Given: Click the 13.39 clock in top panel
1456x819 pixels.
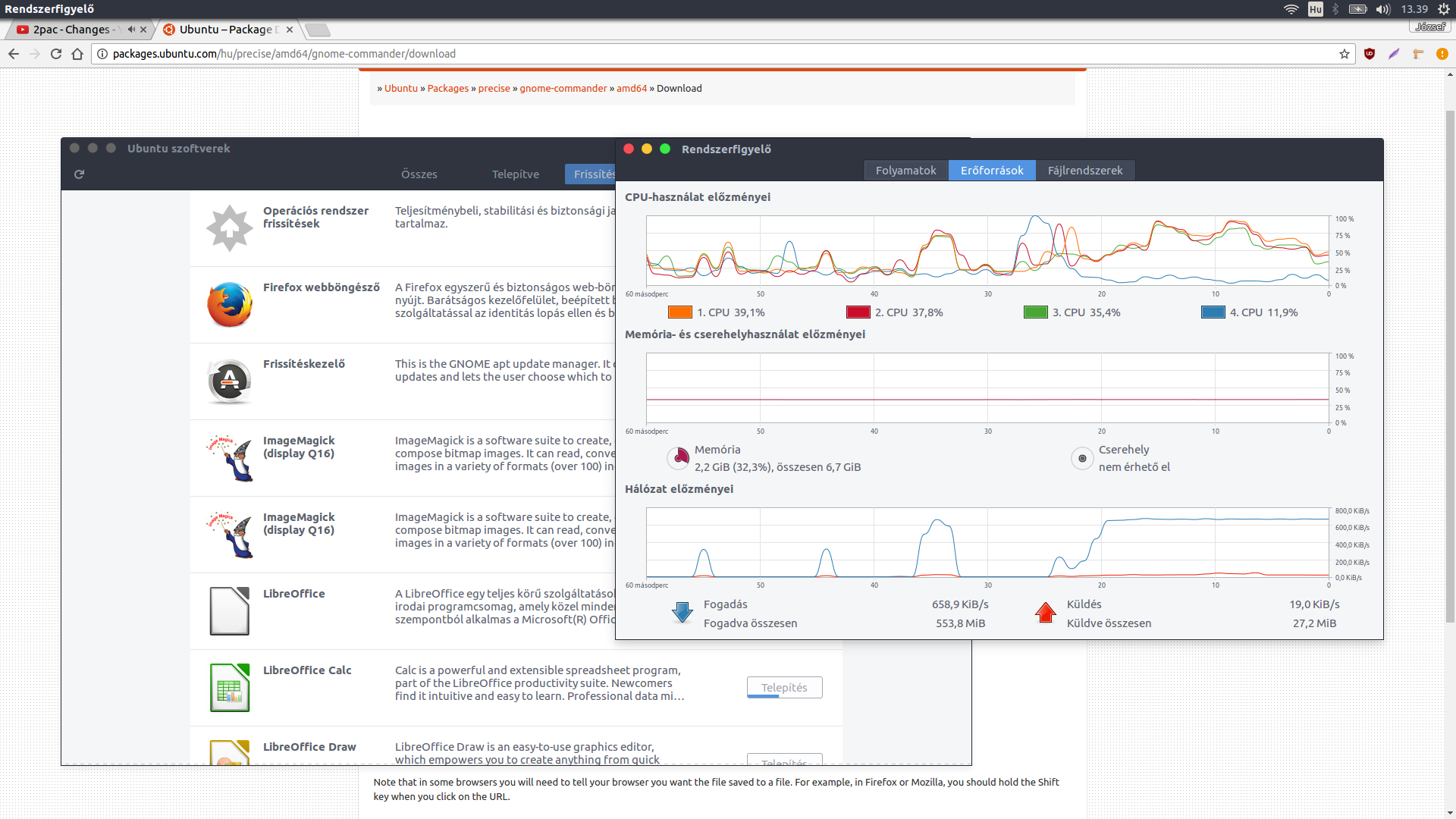Looking at the screenshot, I should (x=1414, y=9).
